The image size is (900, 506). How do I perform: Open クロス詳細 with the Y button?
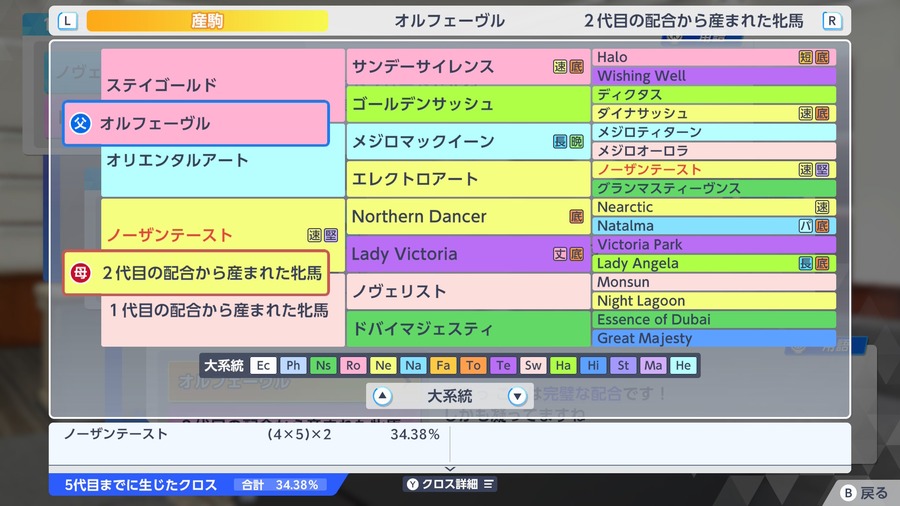pos(450,484)
